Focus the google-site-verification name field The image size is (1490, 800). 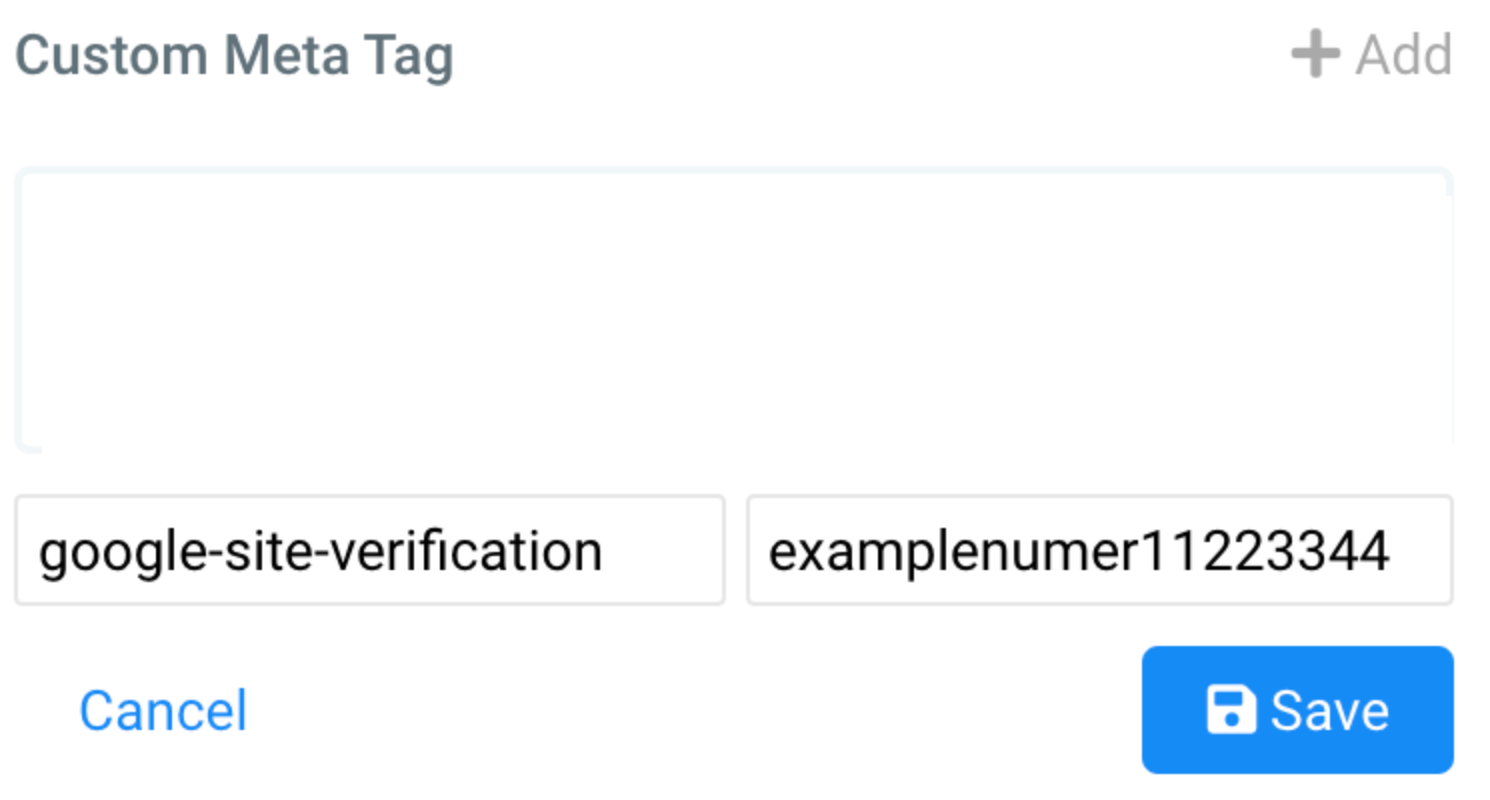point(369,550)
